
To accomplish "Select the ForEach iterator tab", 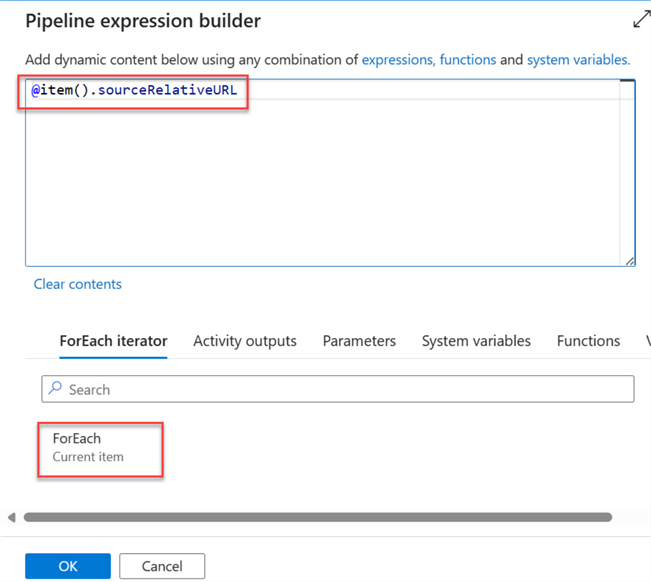I will coord(113,341).
